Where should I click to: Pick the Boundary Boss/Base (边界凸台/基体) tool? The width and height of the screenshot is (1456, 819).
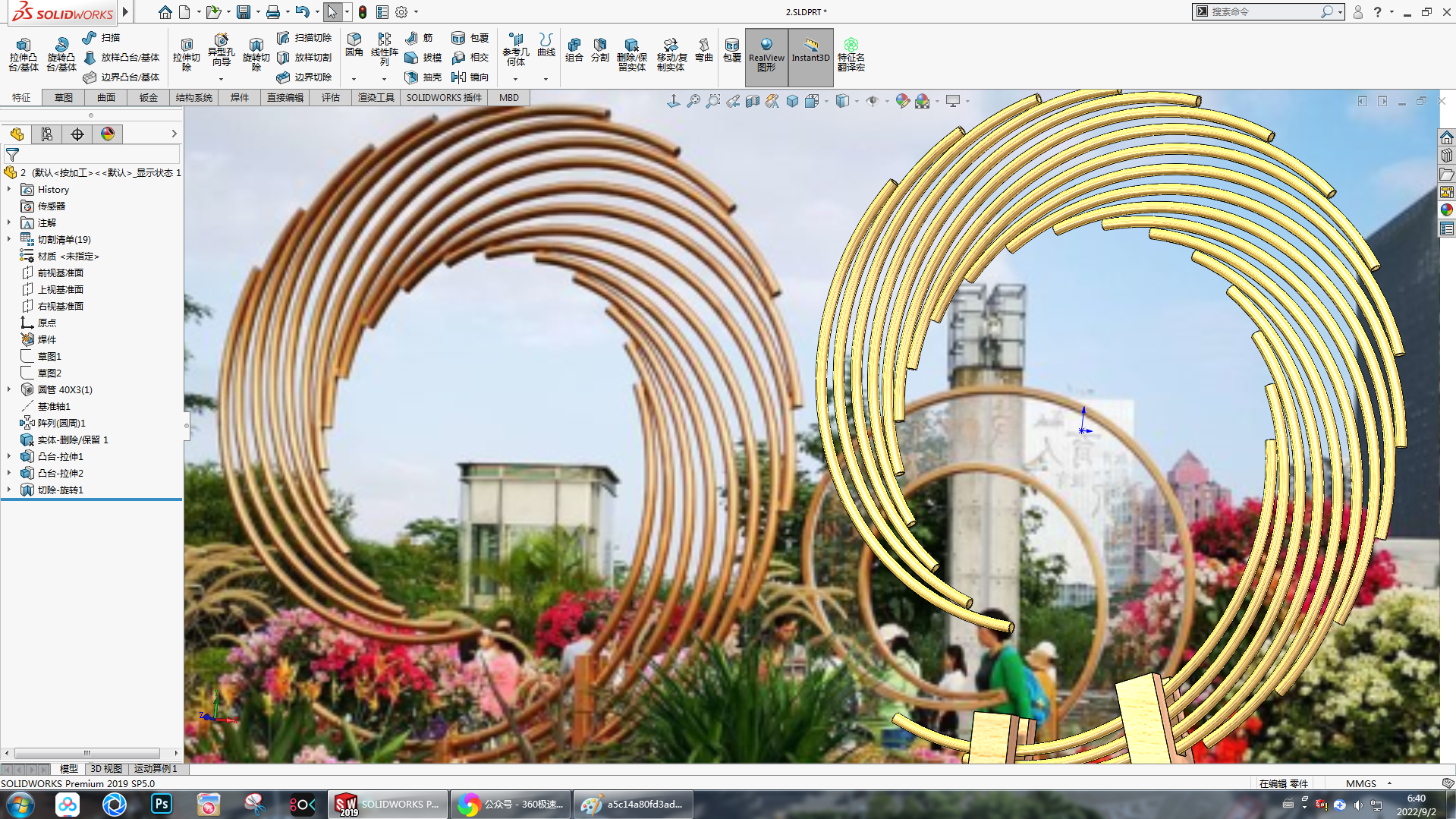[x=121, y=77]
